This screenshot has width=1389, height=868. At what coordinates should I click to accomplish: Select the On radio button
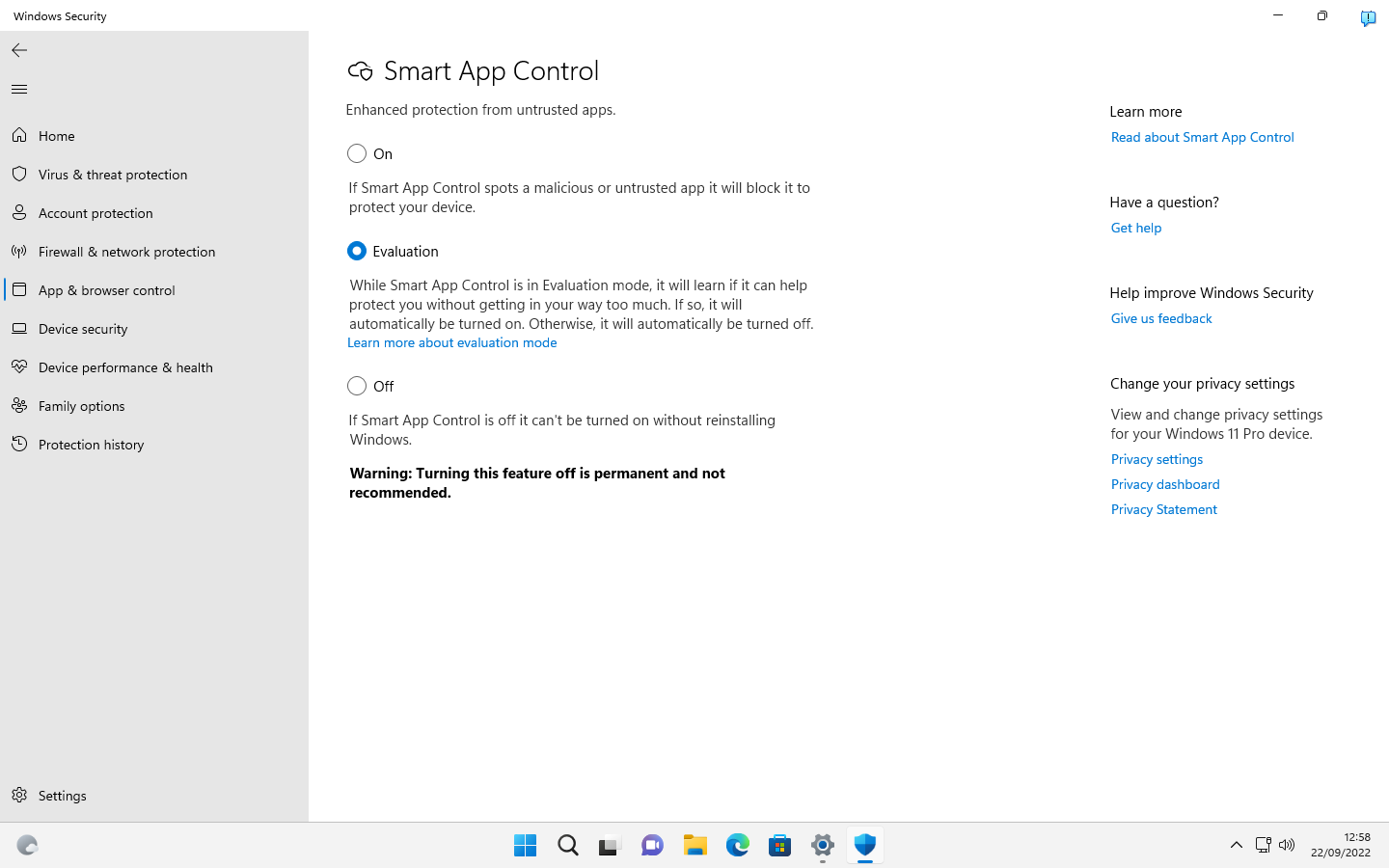pyautogui.click(x=357, y=153)
